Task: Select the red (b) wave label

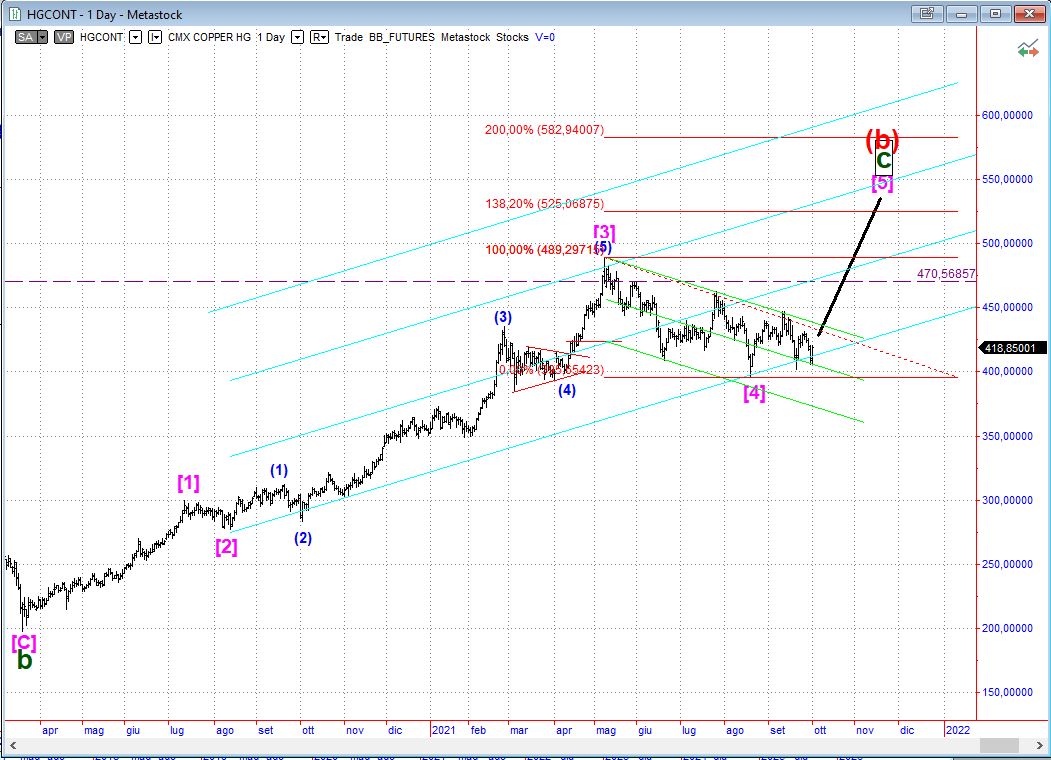Action: [x=882, y=139]
